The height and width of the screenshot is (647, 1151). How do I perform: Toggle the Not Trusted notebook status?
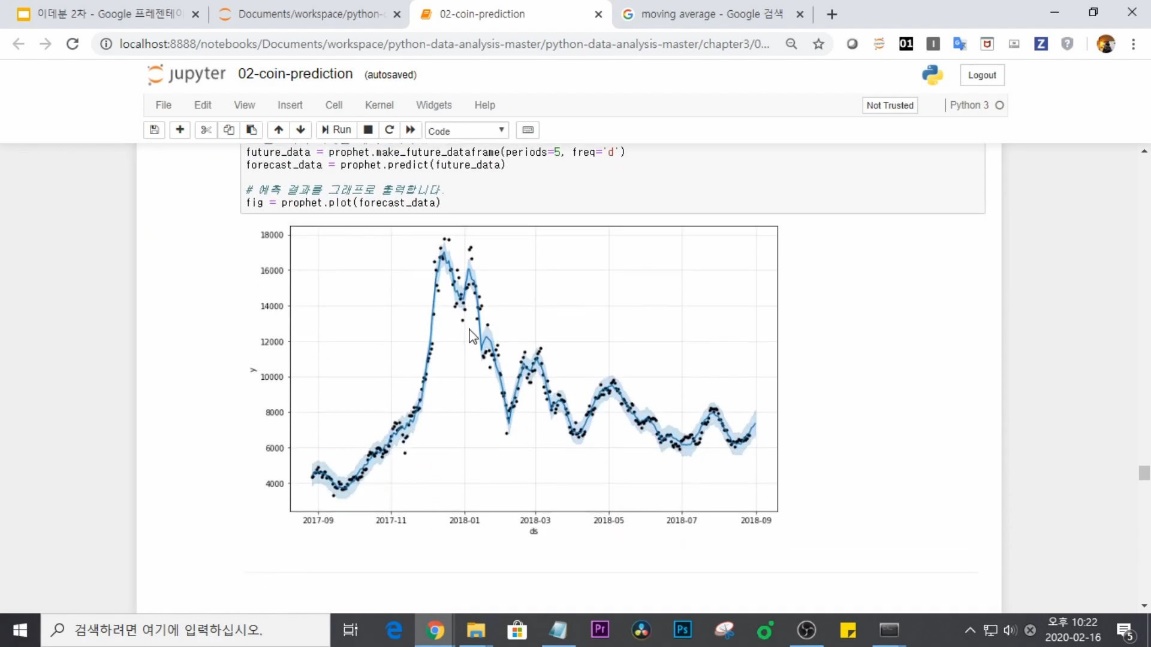[889, 105]
